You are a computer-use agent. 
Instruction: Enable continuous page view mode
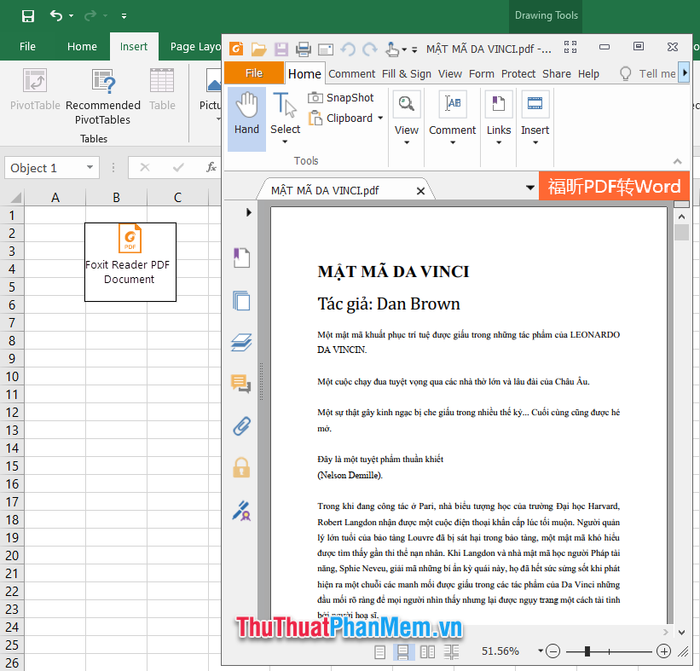tap(404, 652)
